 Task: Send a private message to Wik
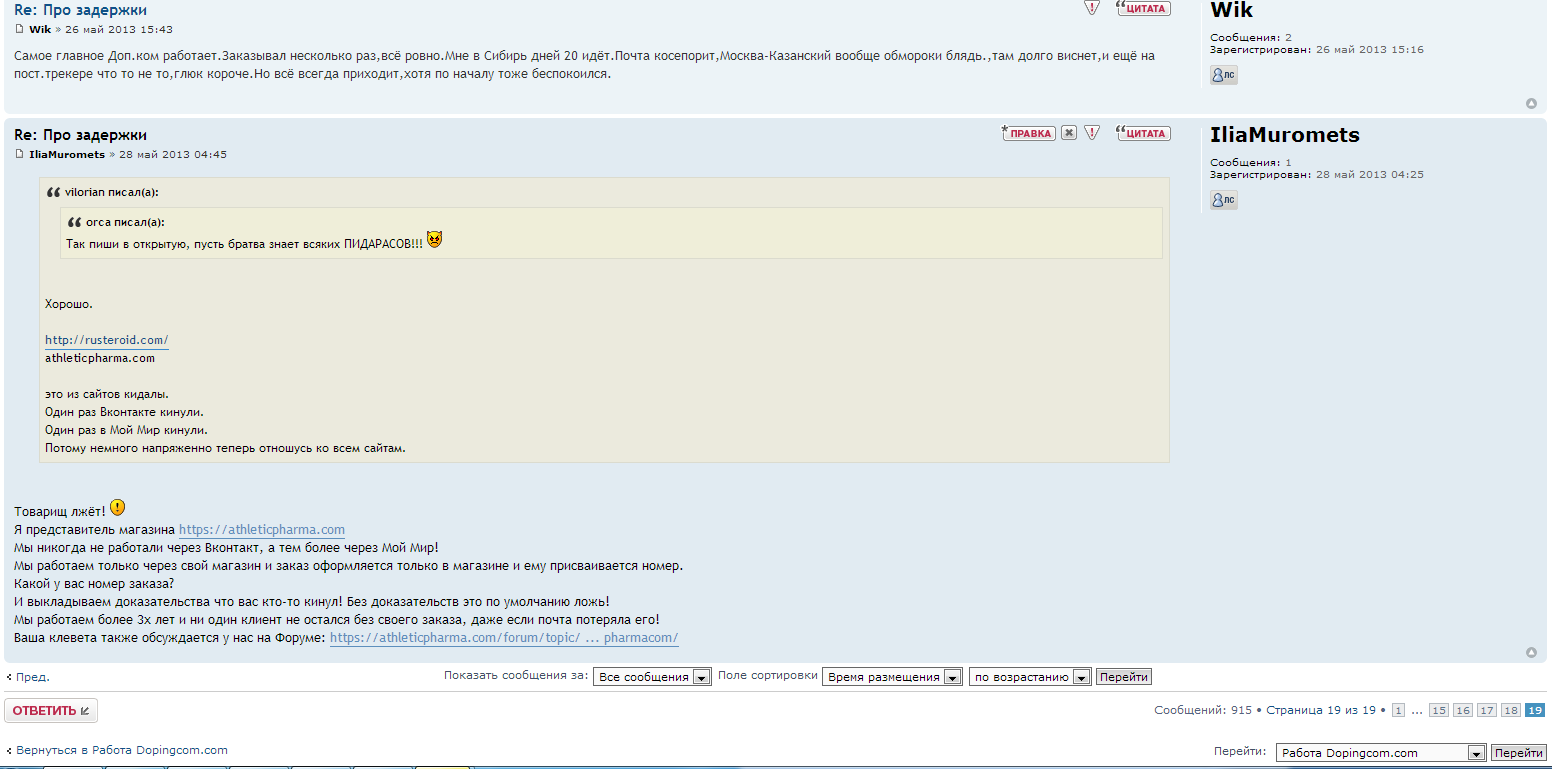coord(1223,75)
